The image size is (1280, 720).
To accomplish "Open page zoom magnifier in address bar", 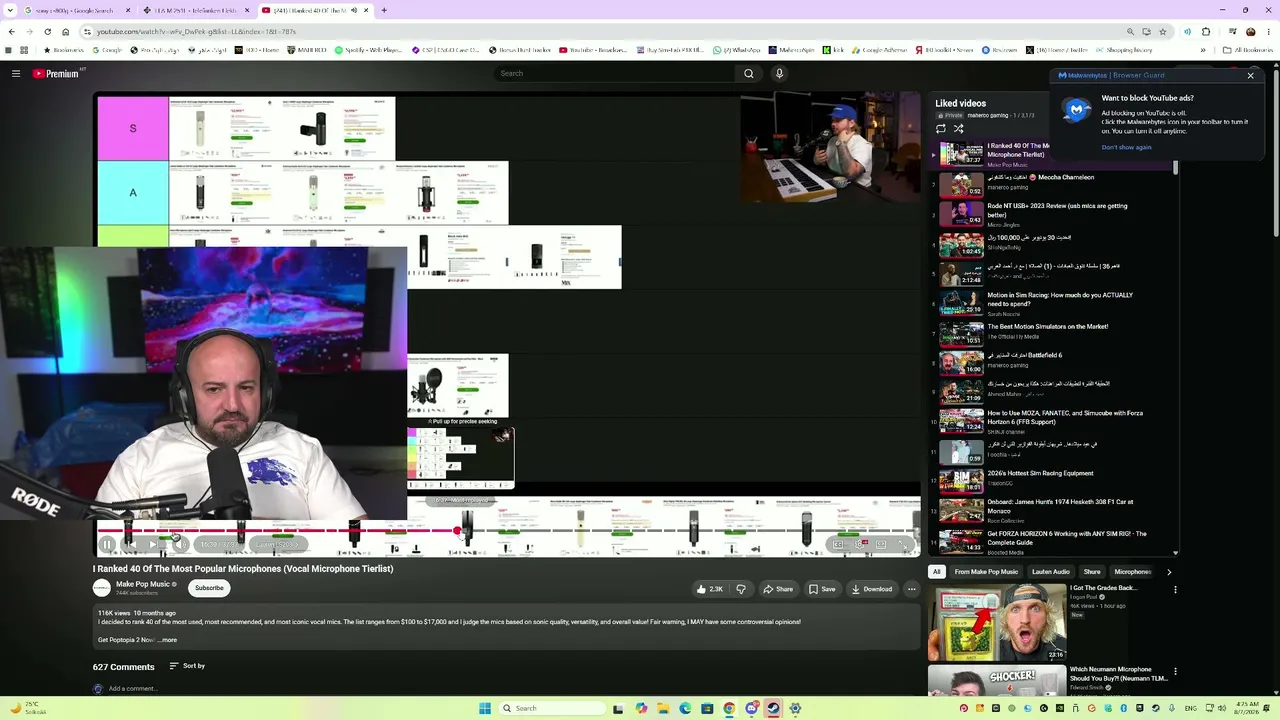I will click(x=1130, y=32).
